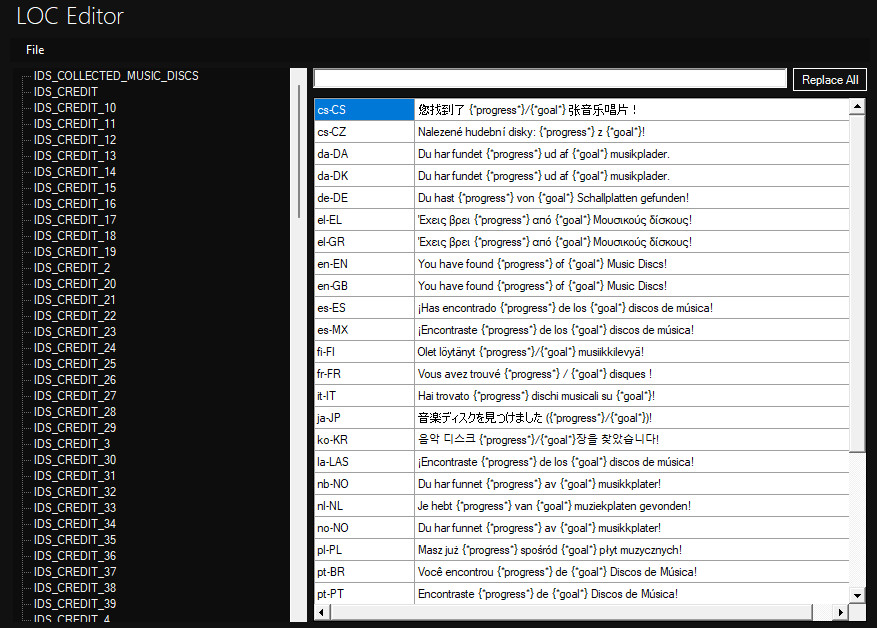The width and height of the screenshot is (877, 628).
Task: Open the File menu
Action: (x=35, y=49)
